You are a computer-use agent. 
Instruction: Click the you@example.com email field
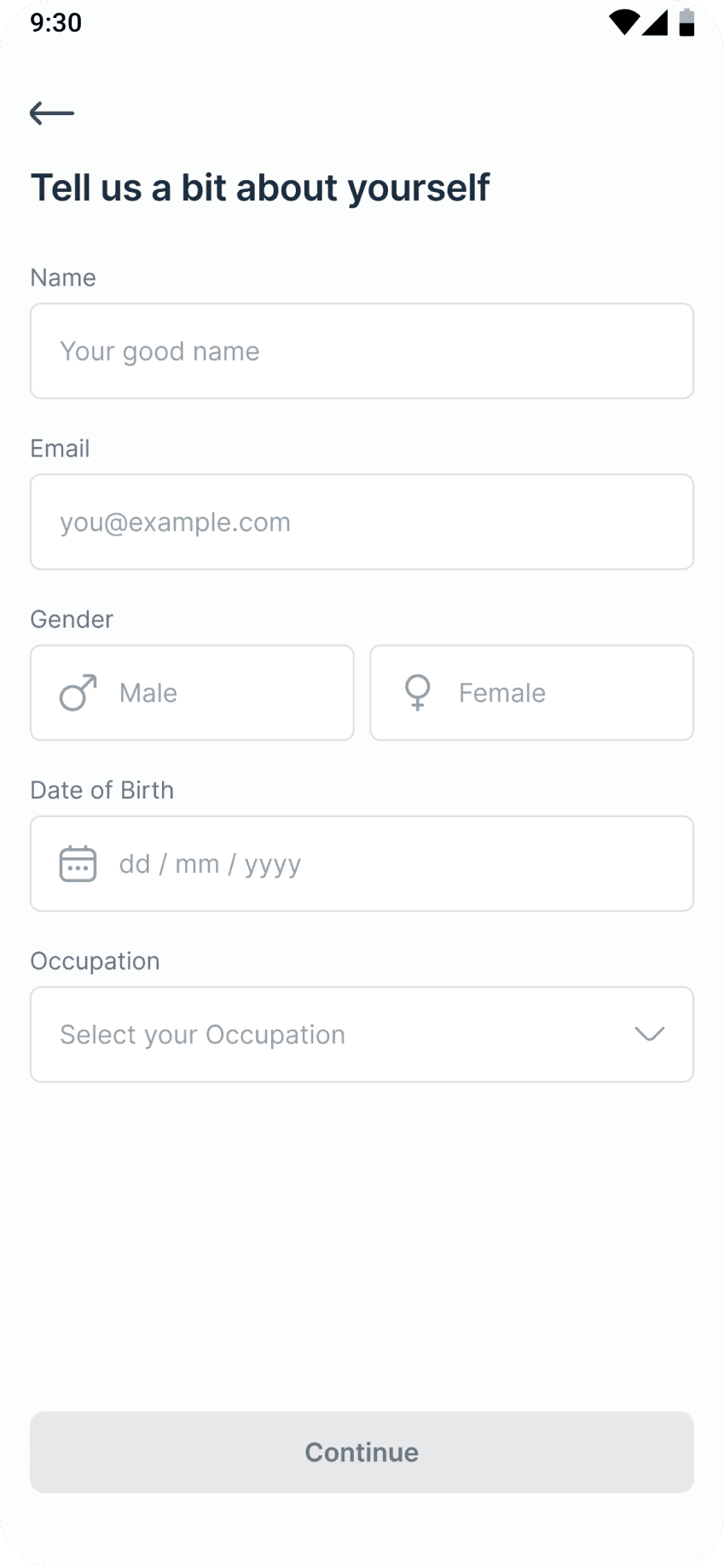[x=362, y=522]
